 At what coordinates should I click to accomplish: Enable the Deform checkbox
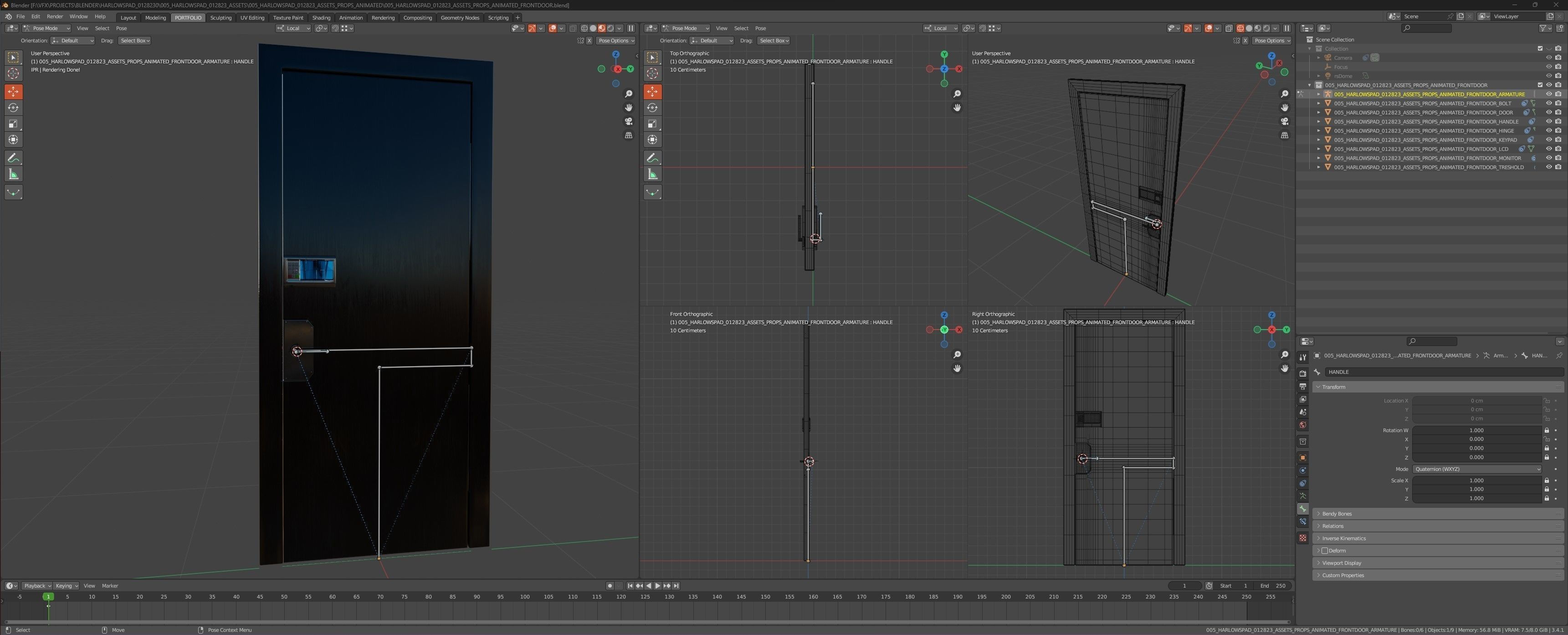[x=1325, y=550]
